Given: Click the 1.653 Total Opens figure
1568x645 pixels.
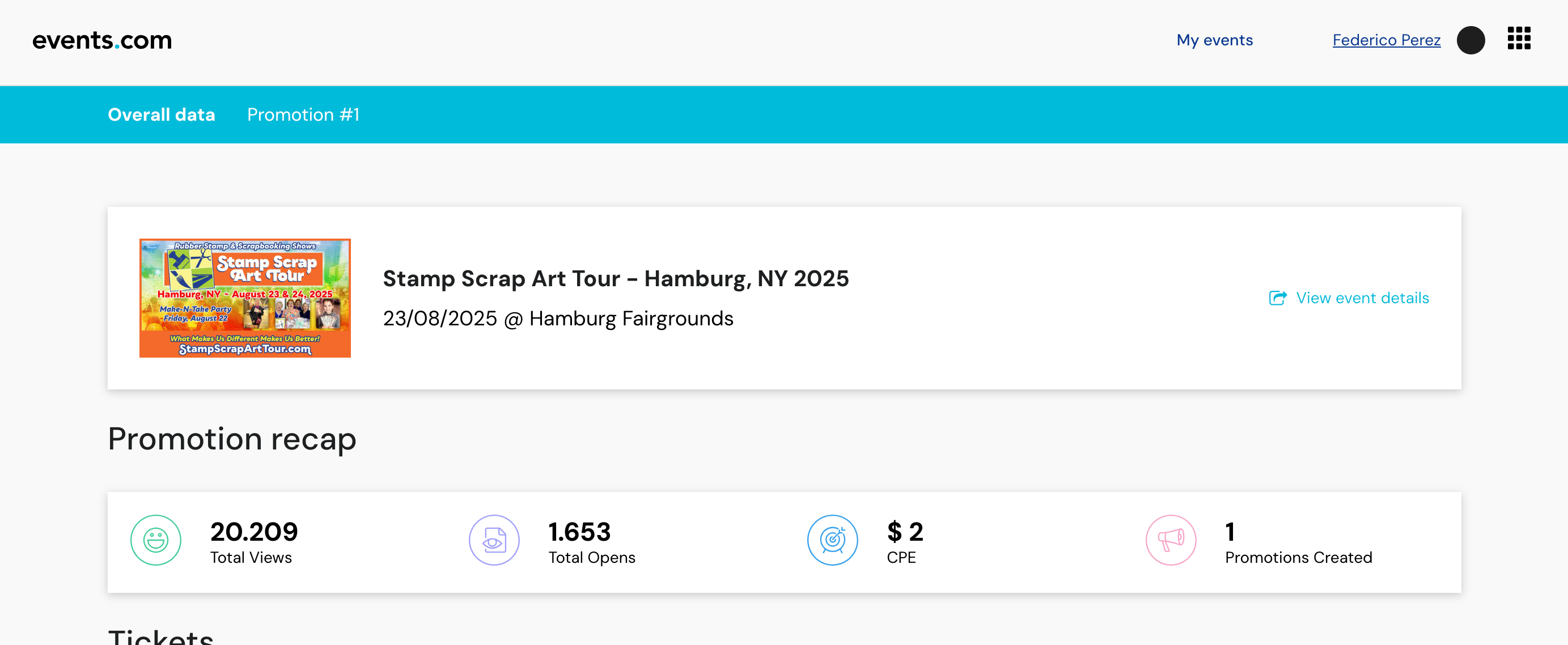Looking at the screenshot, I should click(579, 532).
